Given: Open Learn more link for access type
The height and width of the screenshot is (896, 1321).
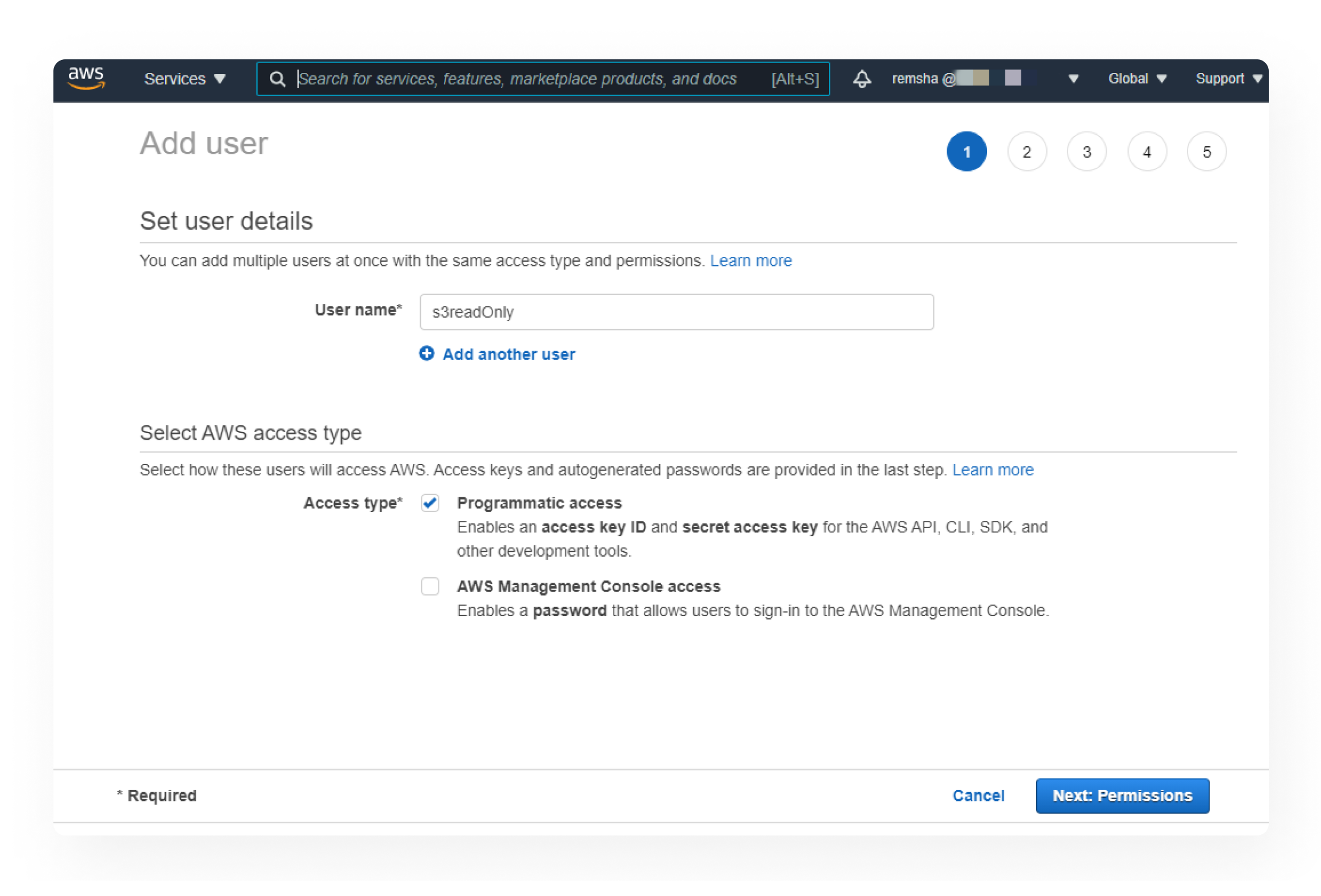Looking at the screenshot, I should click(993, 470).
